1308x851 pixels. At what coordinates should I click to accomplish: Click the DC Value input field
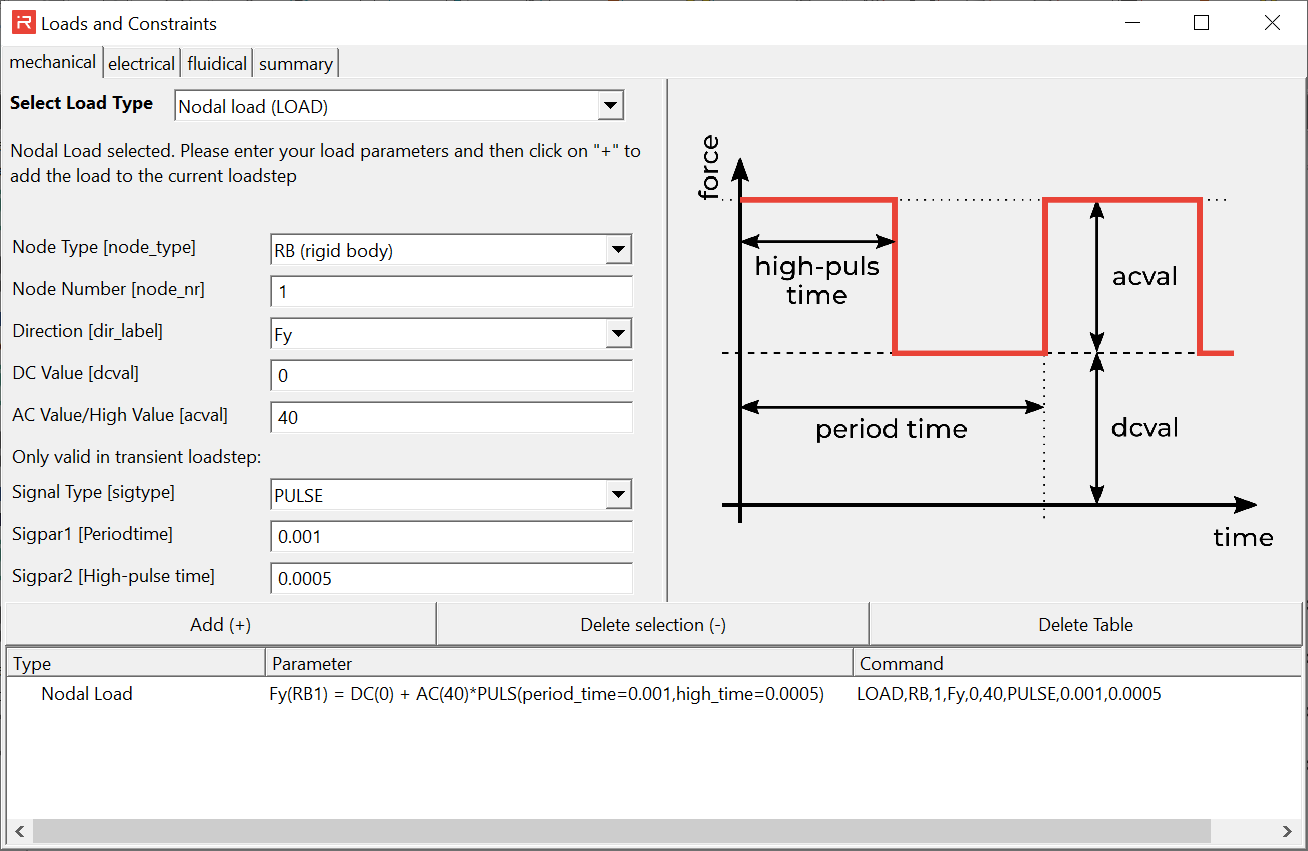click(451, 375)
